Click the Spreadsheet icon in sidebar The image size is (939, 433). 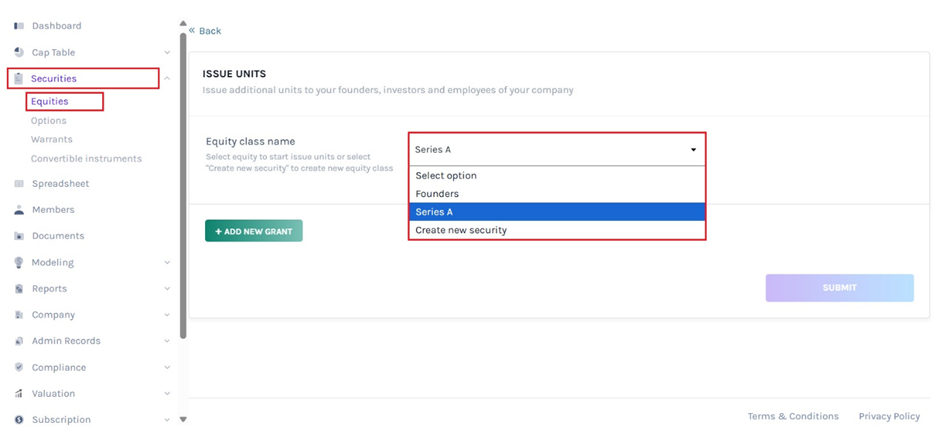19,184
